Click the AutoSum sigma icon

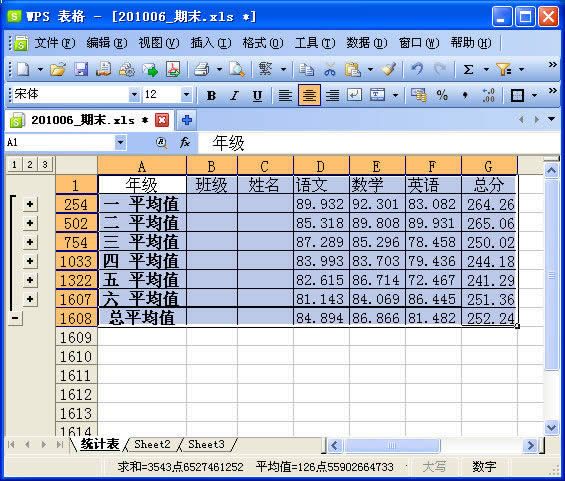pyautogui.click(x=468, y=69)
